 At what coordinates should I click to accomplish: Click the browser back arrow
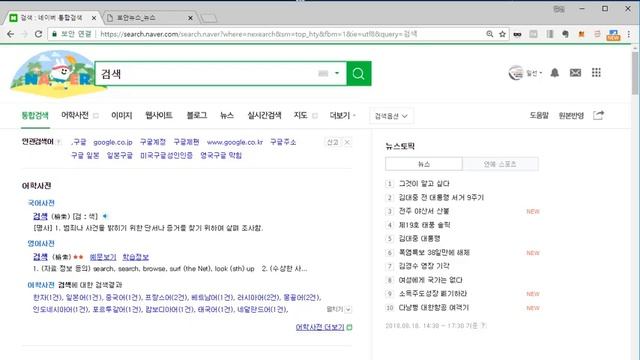[11, 34]
